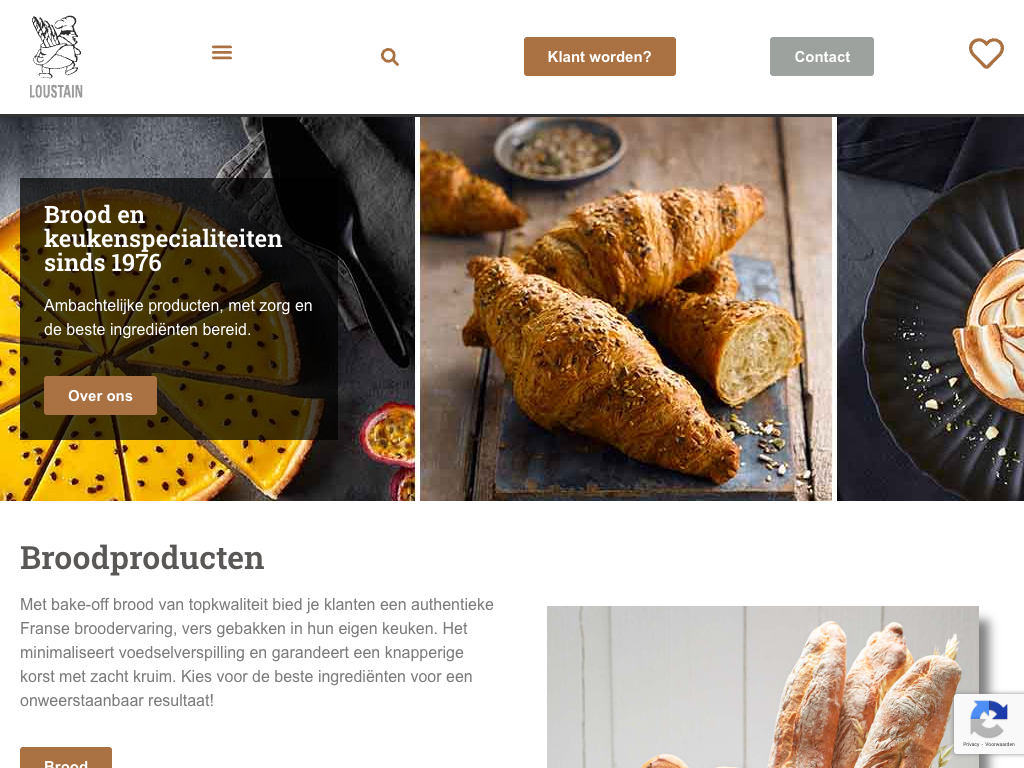Click the Ambachtelijke producten hero subtitle
1024x768 pixels.
point(178,317)
